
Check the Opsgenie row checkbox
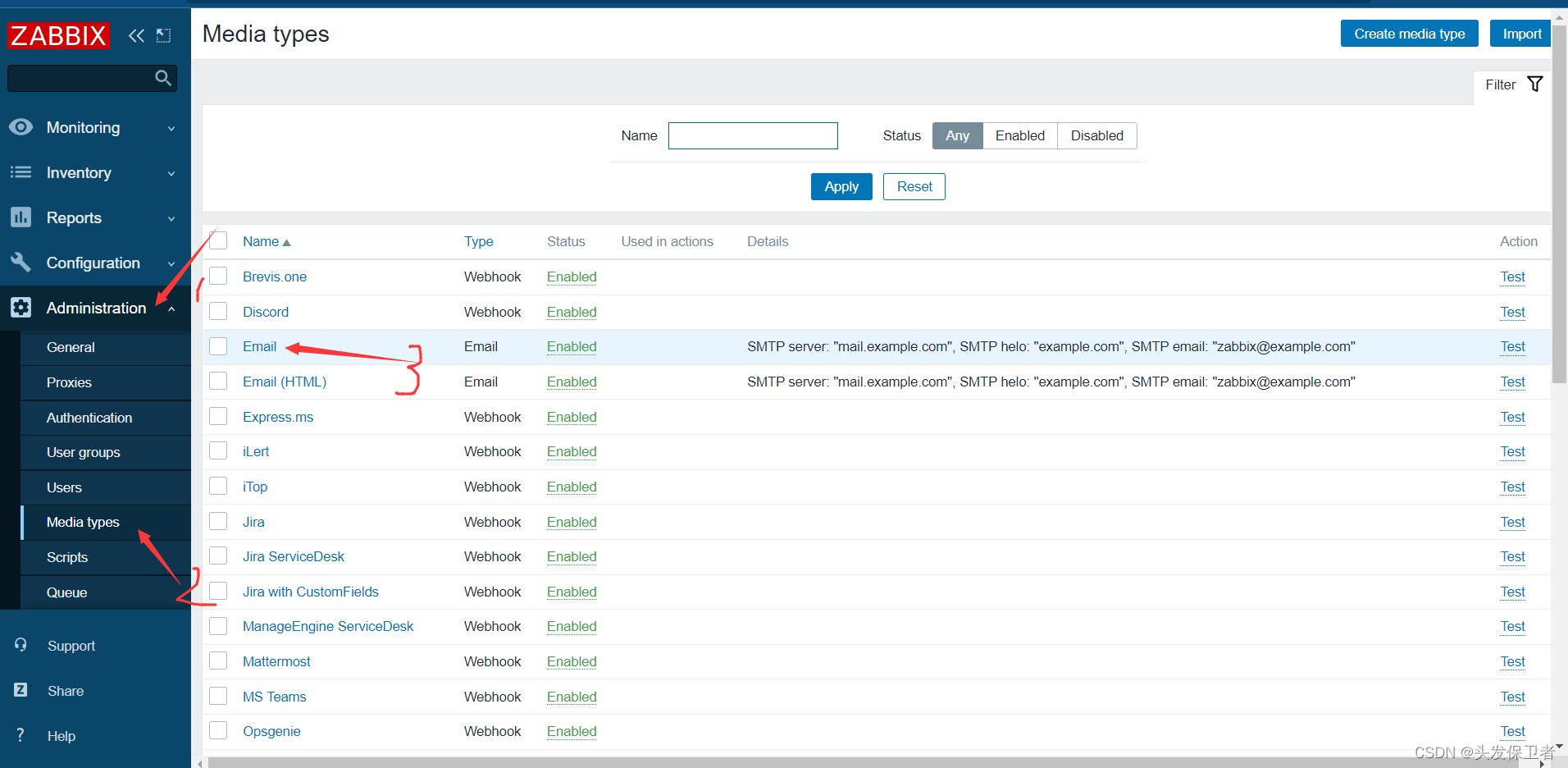tap(218, 730)
